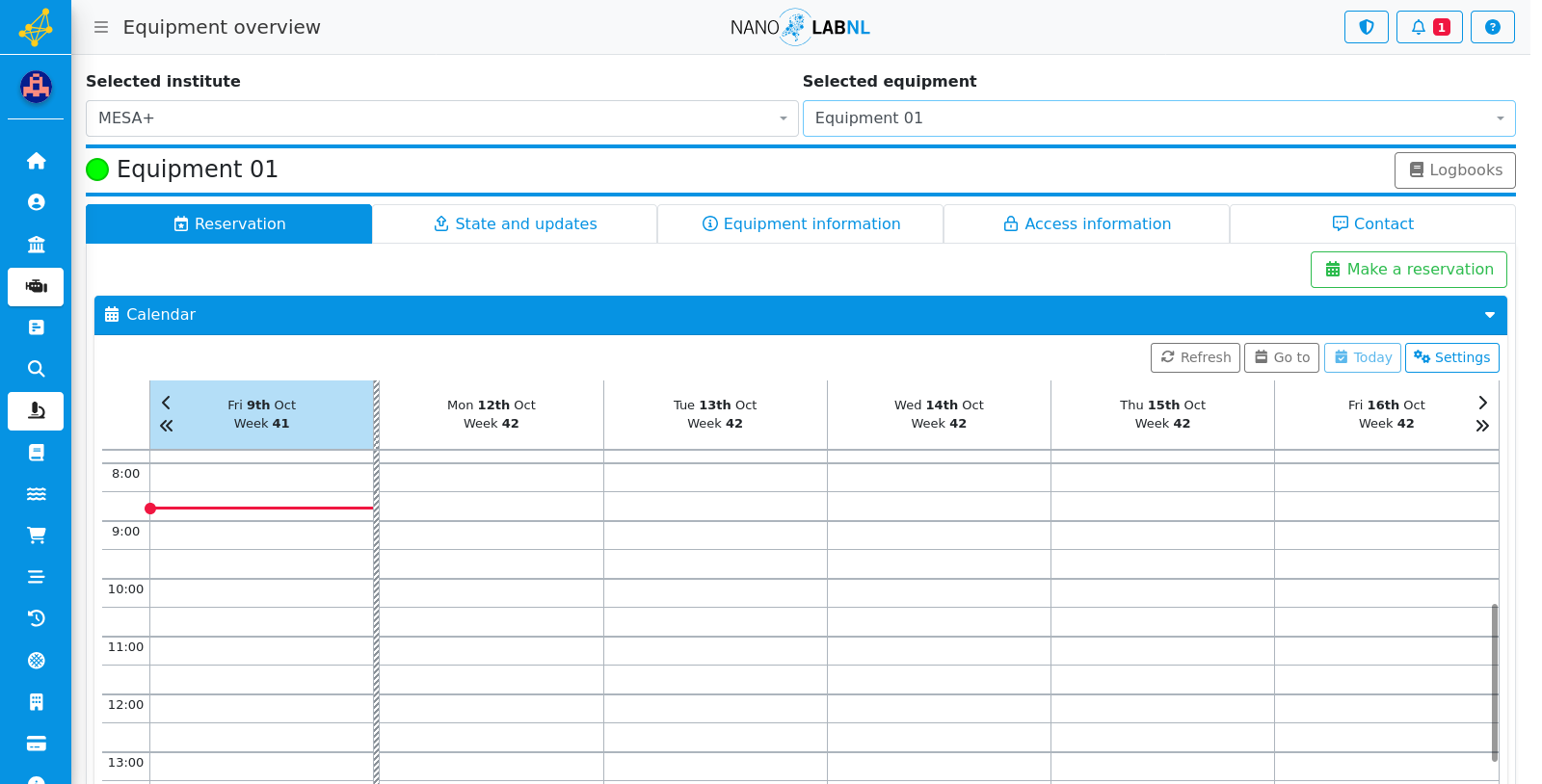Viewport: 1542px width, 784px height.
Task: Open the institute building icon in the sidebar
Action: pos(36,244)
